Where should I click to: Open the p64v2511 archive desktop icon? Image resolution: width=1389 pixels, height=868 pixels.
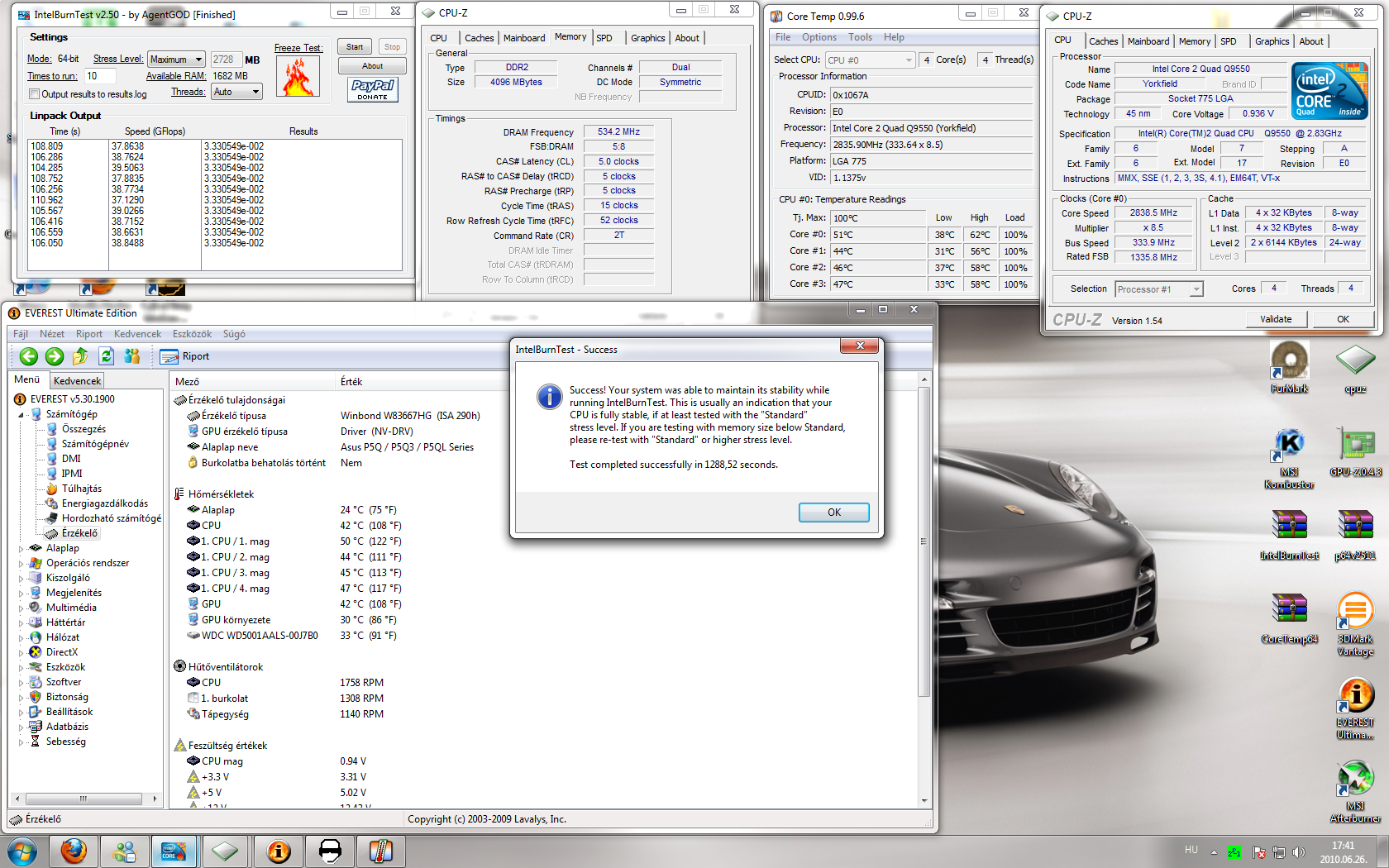(1355, 534)
